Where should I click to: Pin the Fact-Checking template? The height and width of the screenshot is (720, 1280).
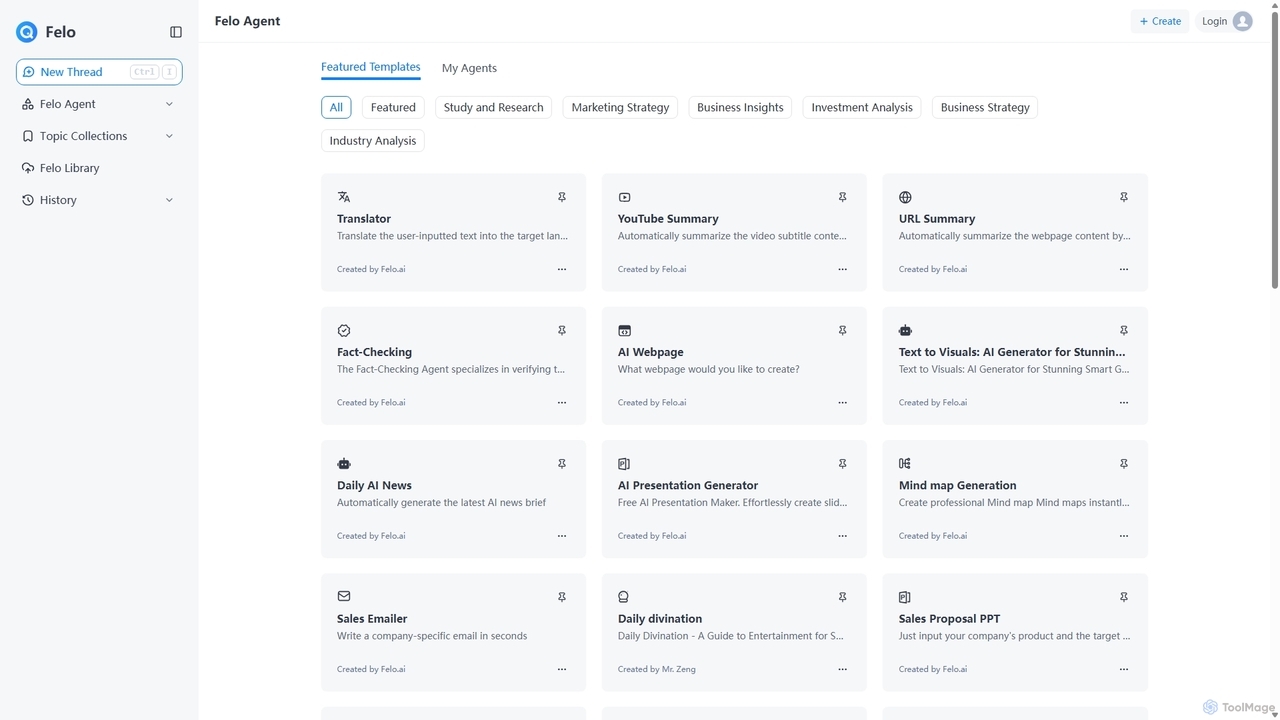click(562, 330)
